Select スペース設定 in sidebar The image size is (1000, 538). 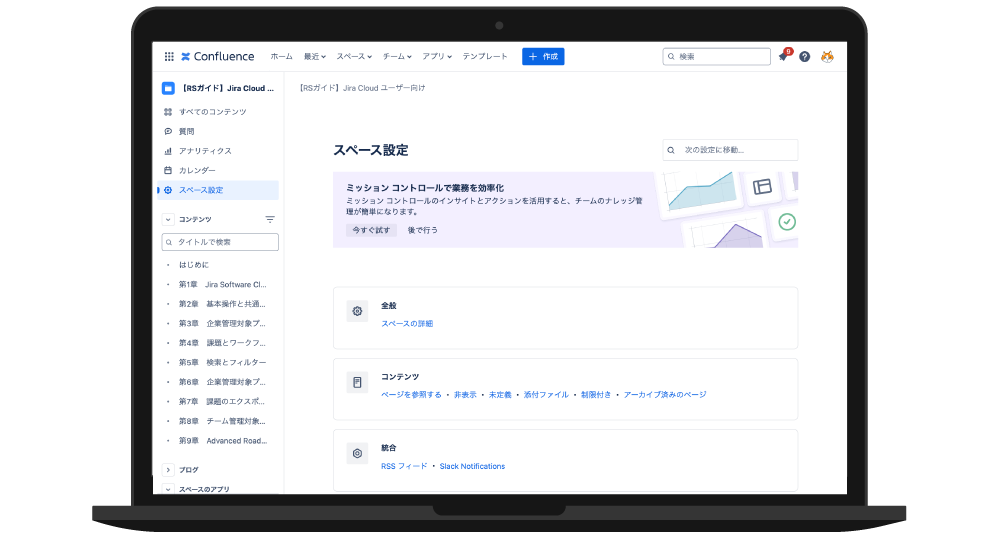click(x=218, y=190)
